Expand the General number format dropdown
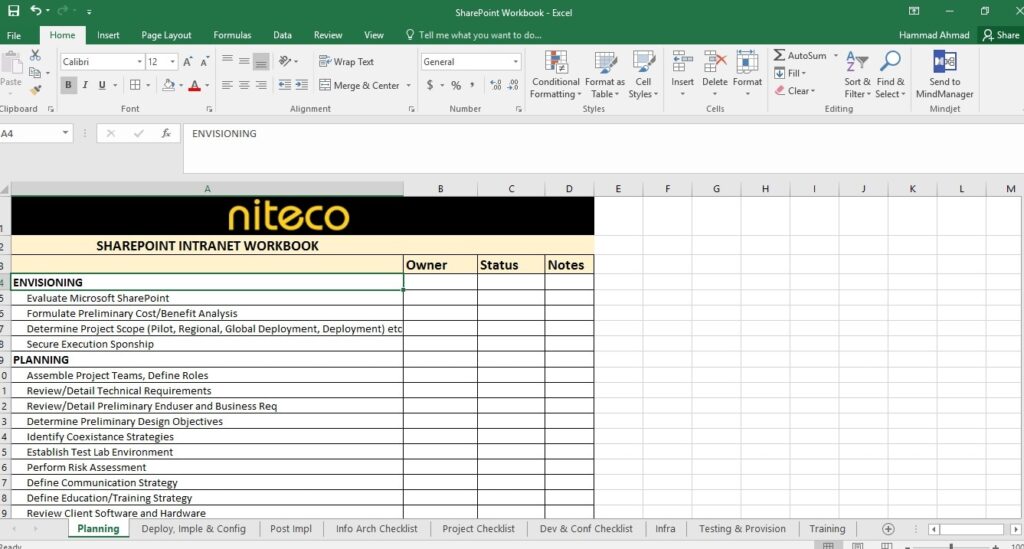Viewport: 1024px width, 549px height. click(515, 61)
